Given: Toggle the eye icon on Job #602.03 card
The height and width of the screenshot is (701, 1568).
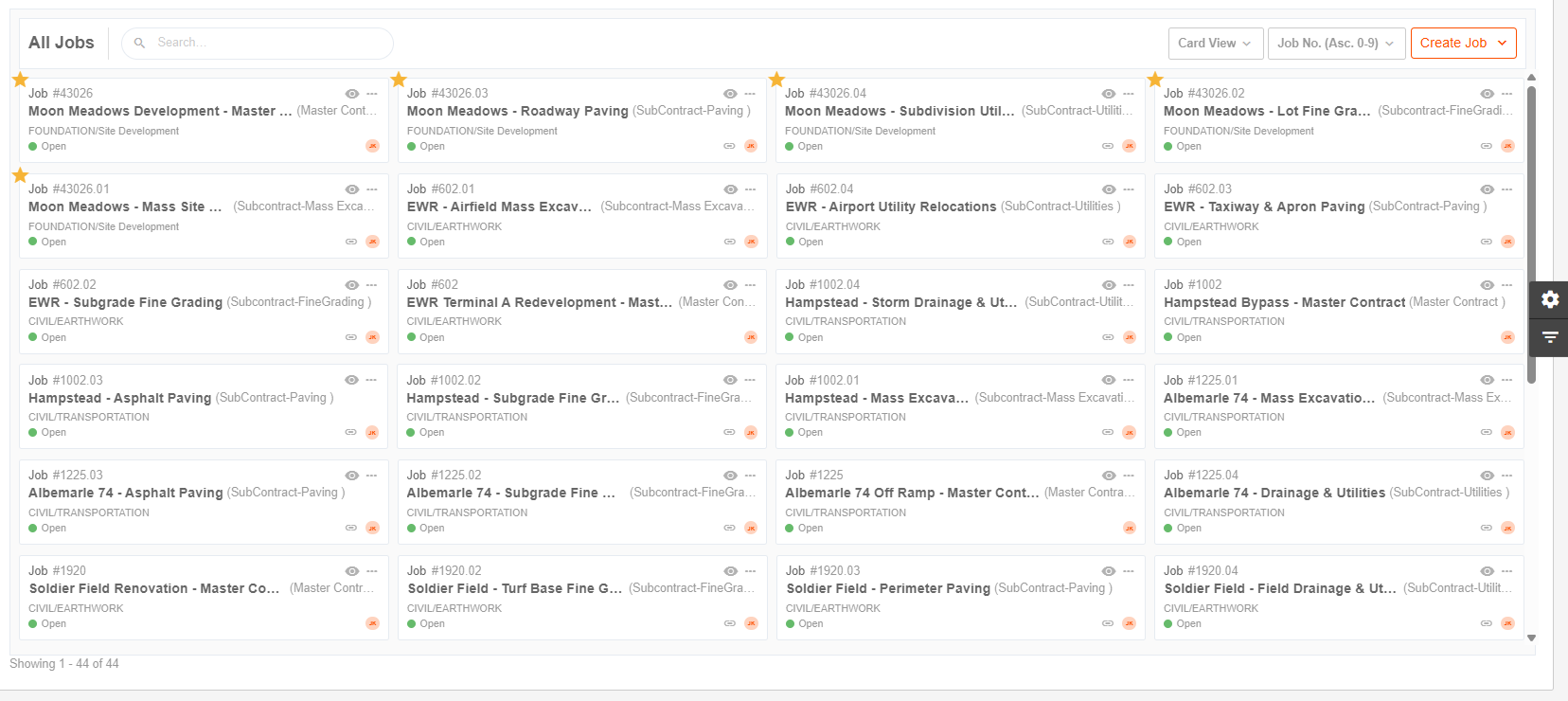Looking at the screenshot, I should [1488, 189].
